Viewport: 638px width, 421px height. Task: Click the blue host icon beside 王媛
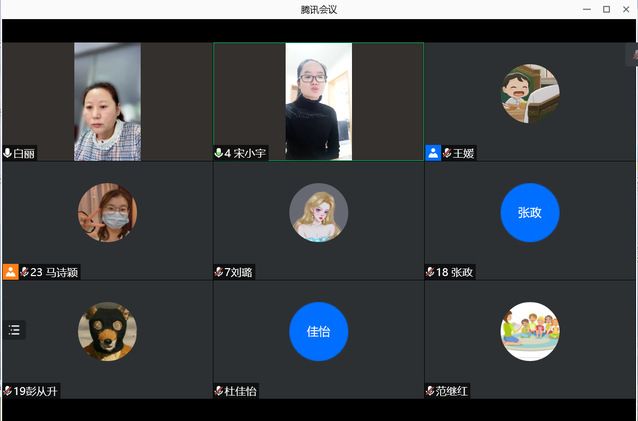coord(433,153)
